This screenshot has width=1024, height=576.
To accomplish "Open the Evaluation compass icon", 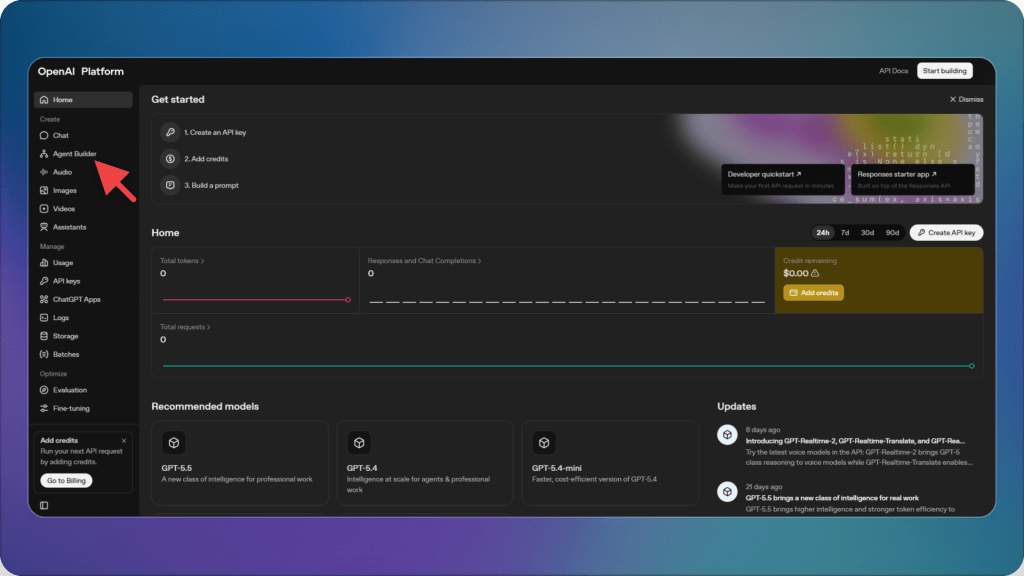I will click(x=44, y=390).
